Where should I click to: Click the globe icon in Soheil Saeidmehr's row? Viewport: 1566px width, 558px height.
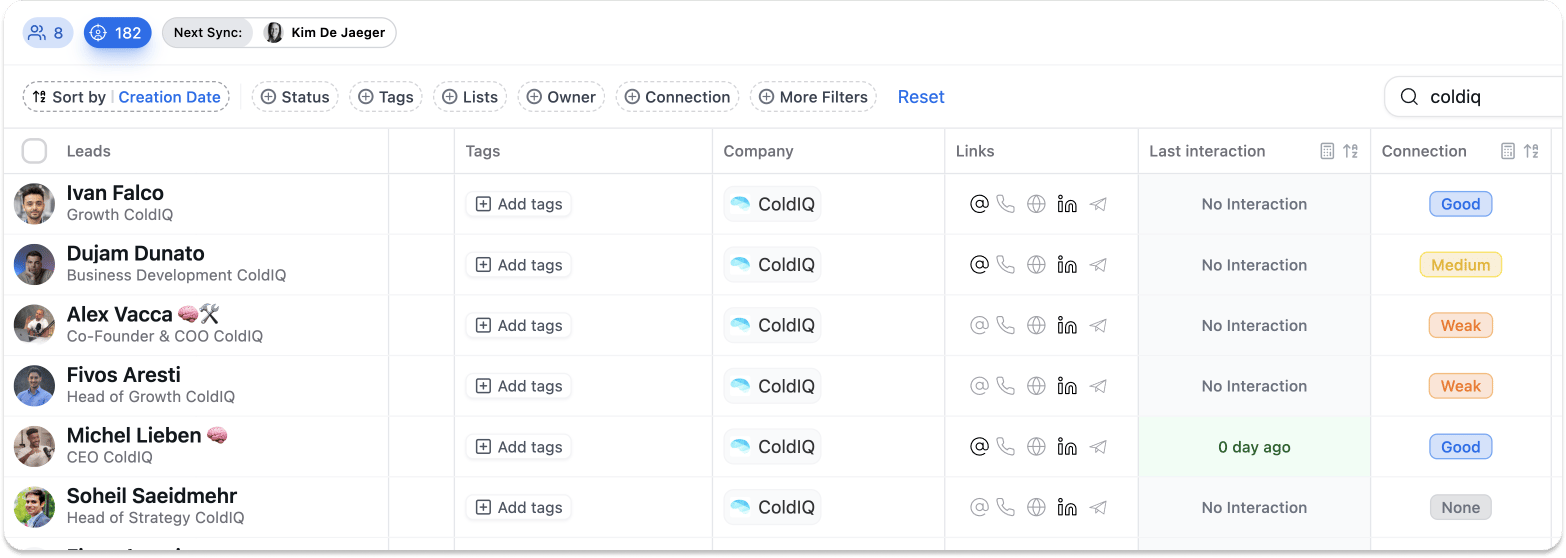click(x=1037, y=507)
